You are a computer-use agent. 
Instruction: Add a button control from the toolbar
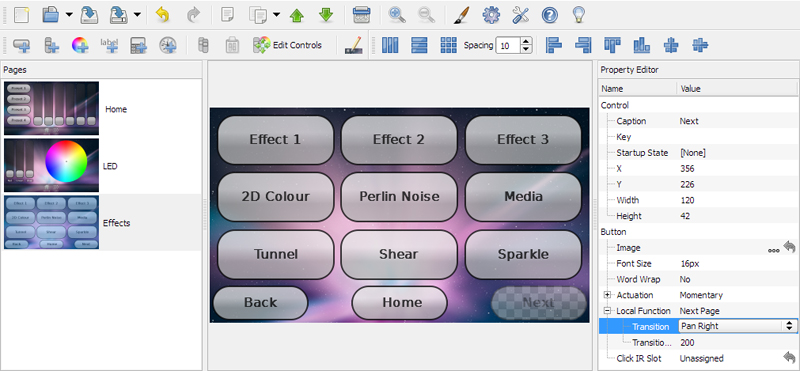click(21, 45)
